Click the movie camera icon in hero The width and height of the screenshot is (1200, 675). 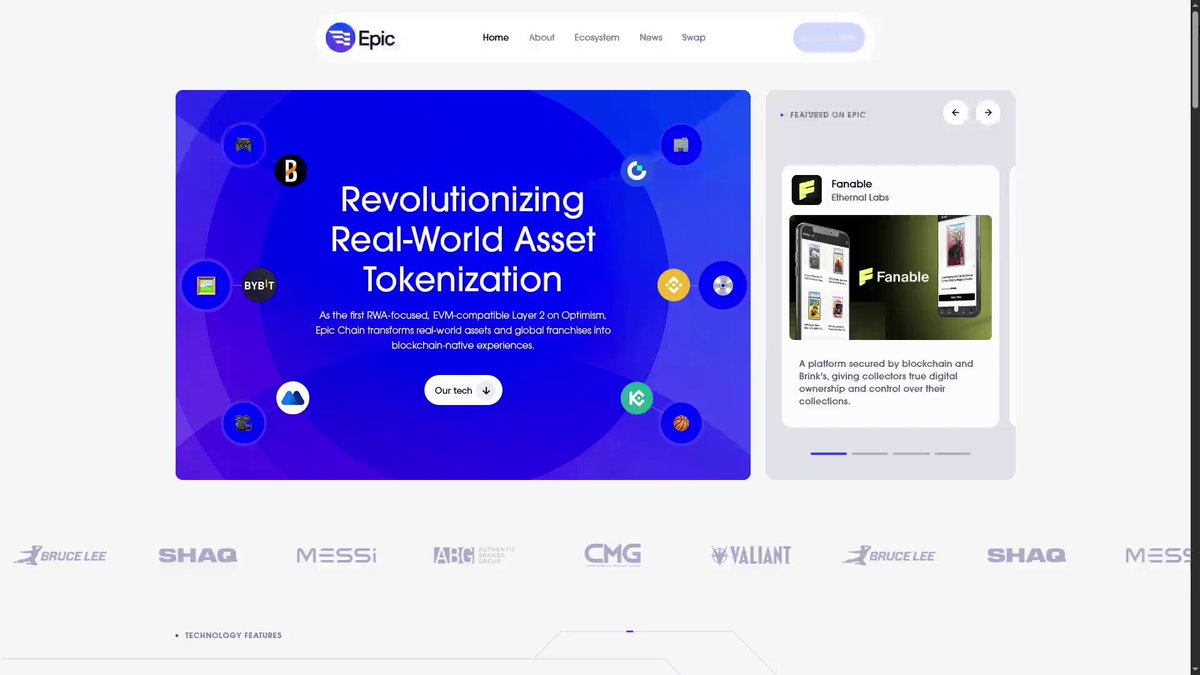tap(243, 423)
